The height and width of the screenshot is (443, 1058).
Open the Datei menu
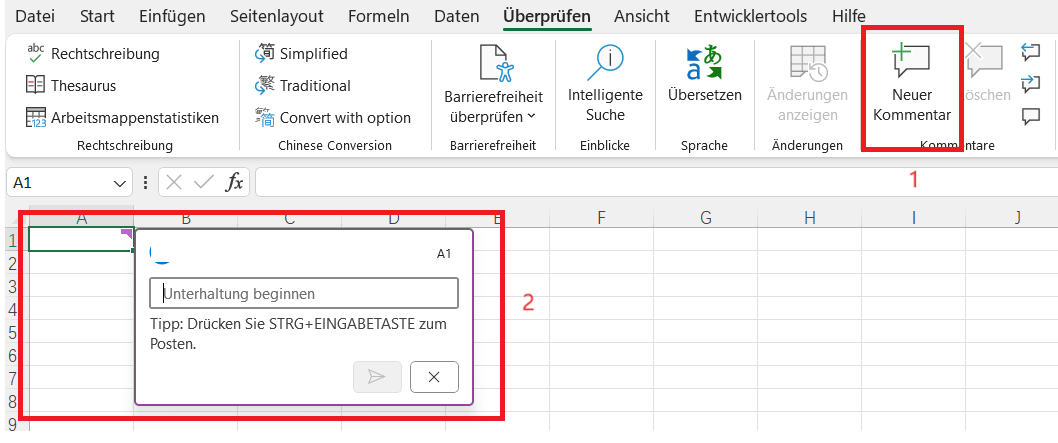tap(35, 16)
